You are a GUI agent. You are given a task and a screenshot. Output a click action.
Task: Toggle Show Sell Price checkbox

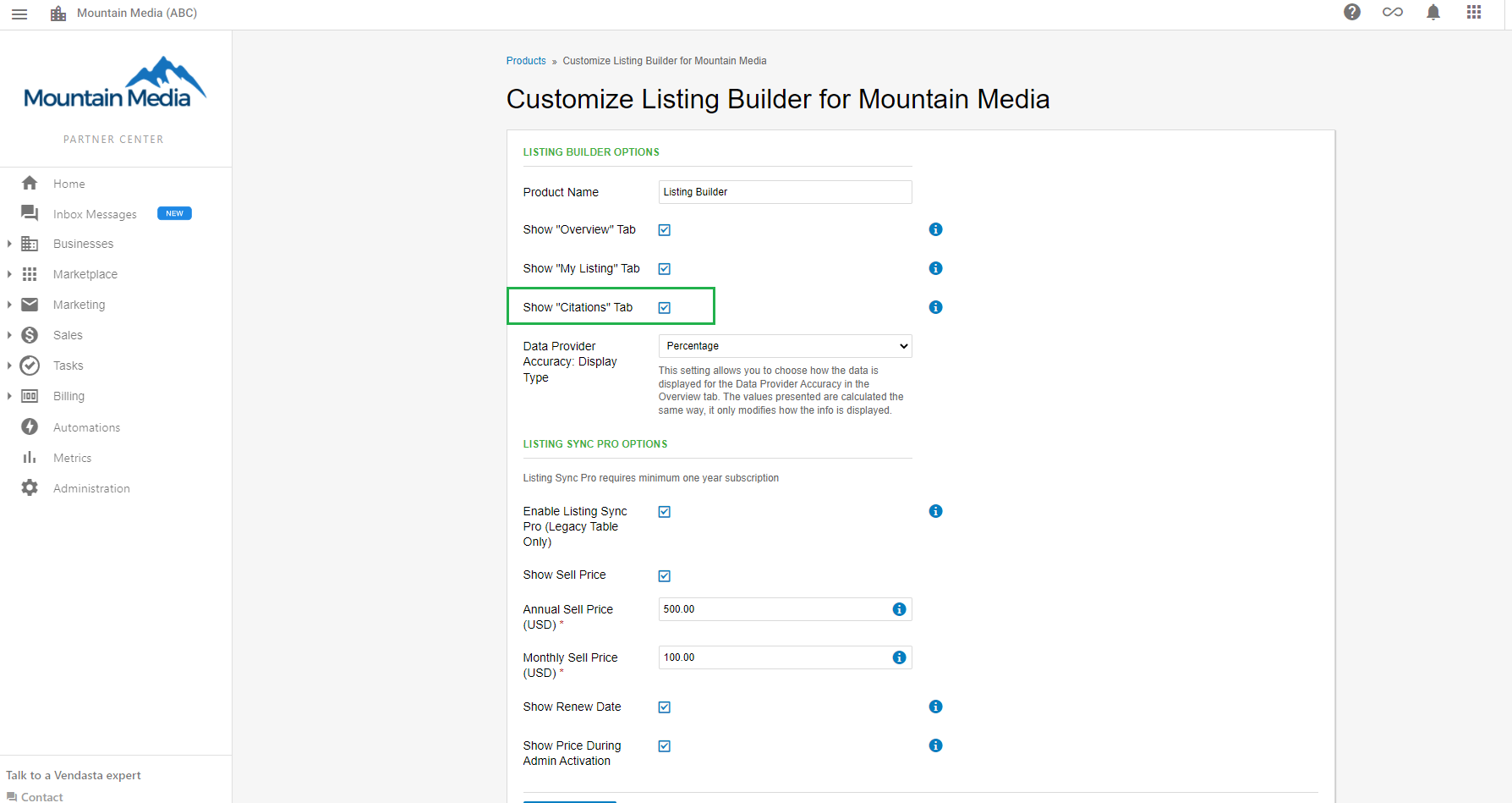pyautogui.click(x=665, y=576)
